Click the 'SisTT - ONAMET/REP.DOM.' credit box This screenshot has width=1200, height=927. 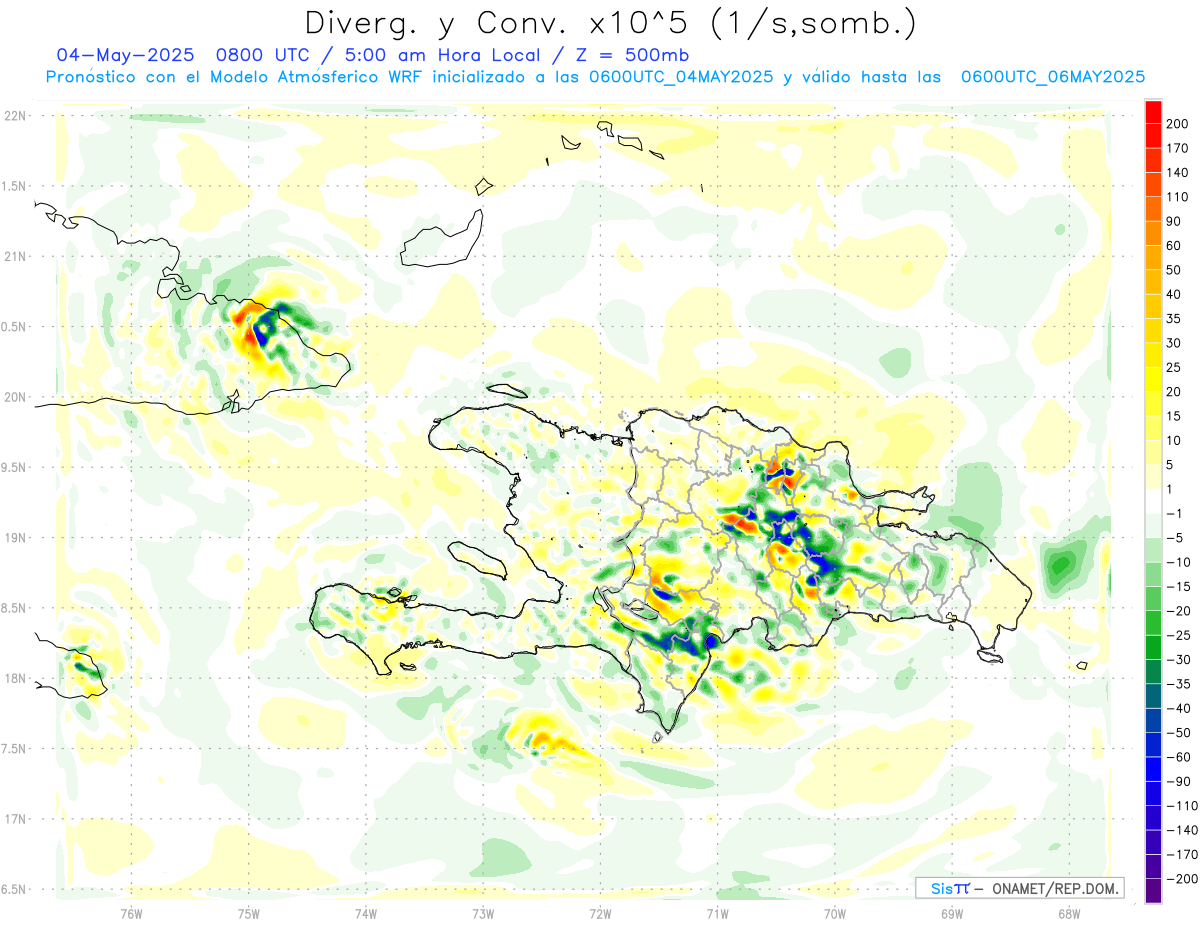point(1019,888)
